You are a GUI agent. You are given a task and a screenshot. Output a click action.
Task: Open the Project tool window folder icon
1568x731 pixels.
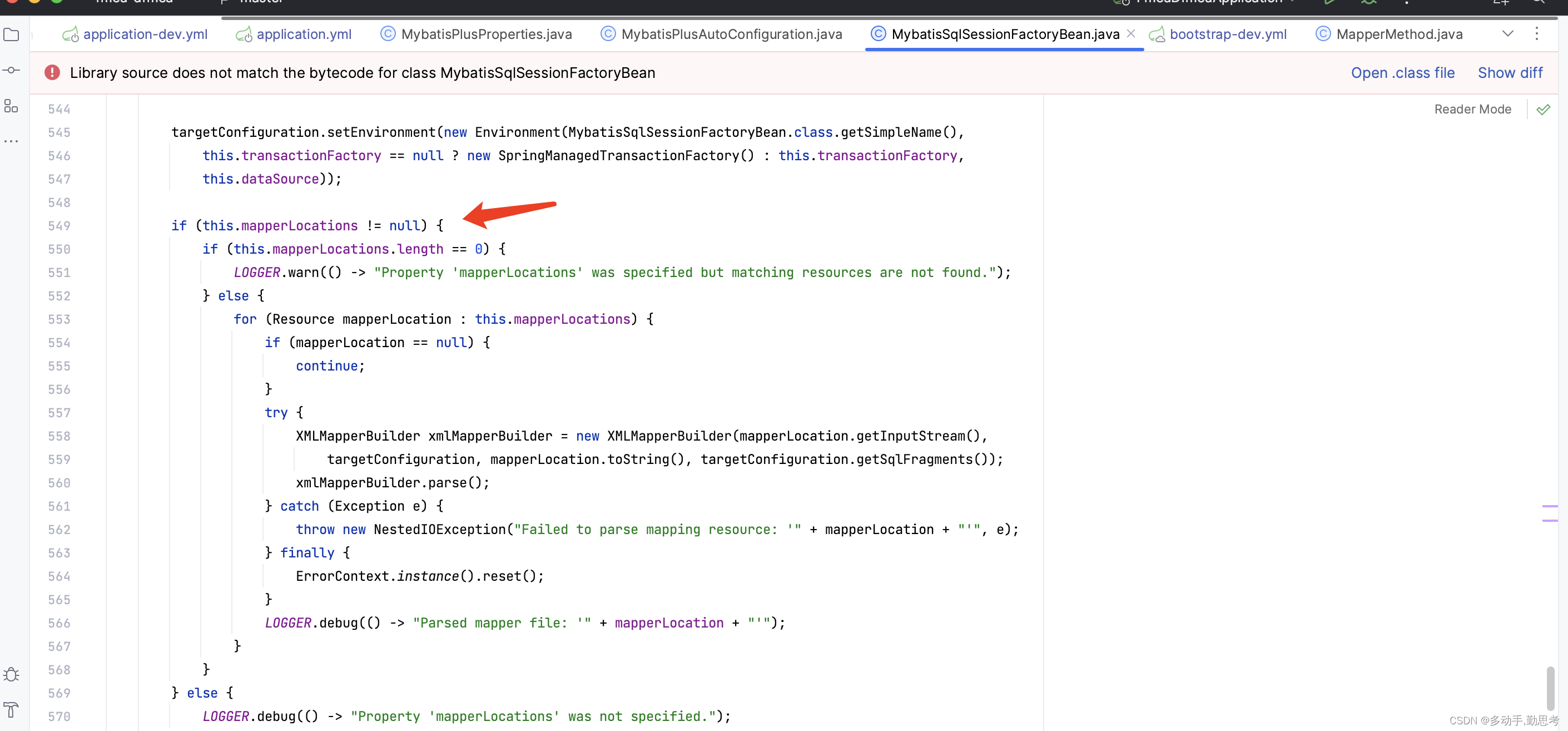point(11,34)
